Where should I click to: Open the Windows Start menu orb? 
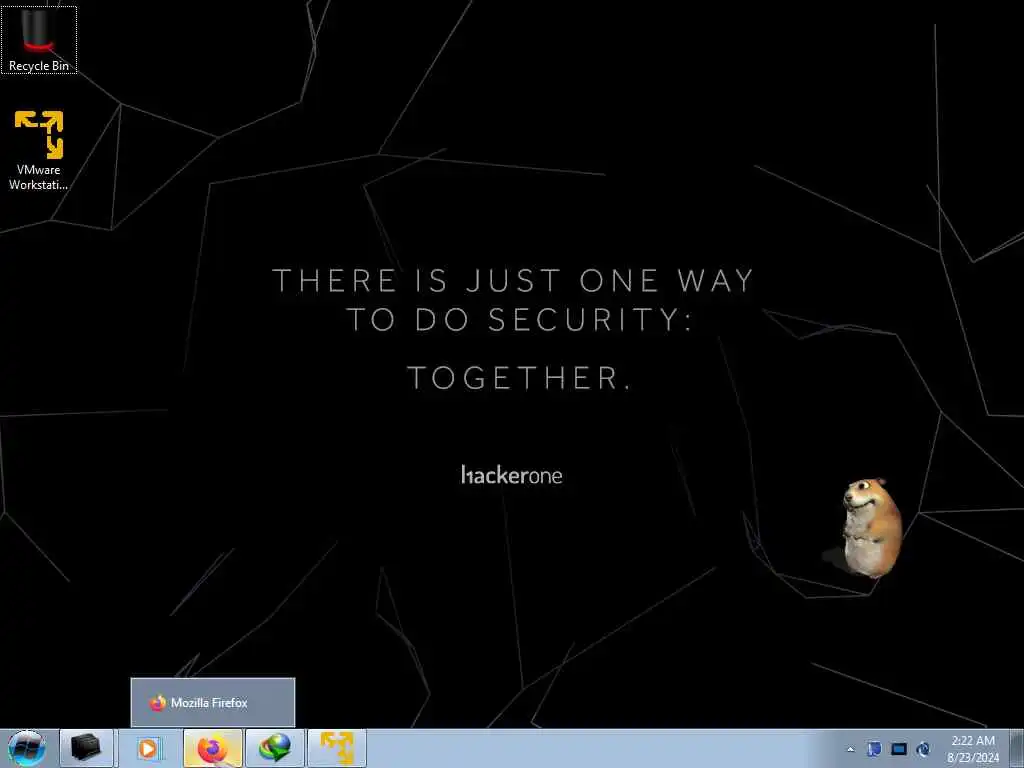(x=26, y=748)
